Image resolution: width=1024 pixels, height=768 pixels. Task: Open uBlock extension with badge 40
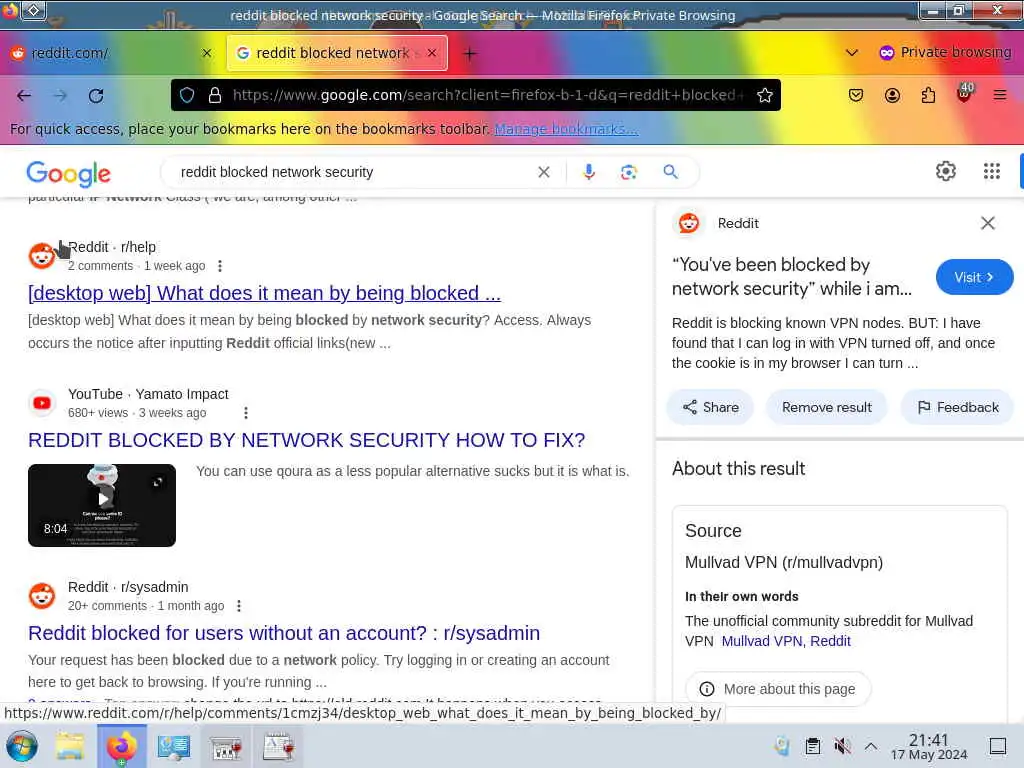pyautogui.click(x=965, y=93)
